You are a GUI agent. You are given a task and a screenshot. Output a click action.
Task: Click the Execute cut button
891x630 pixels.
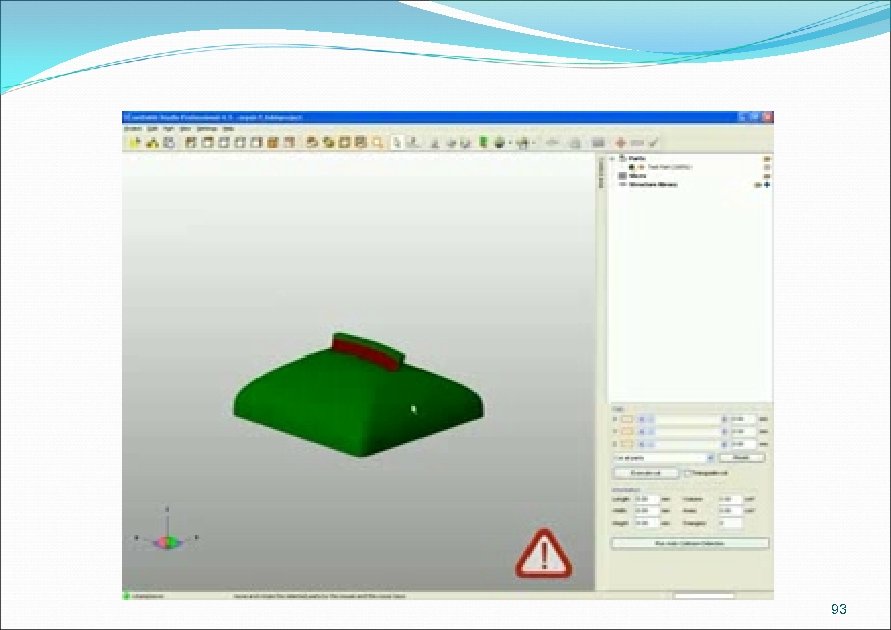[646, 473]
